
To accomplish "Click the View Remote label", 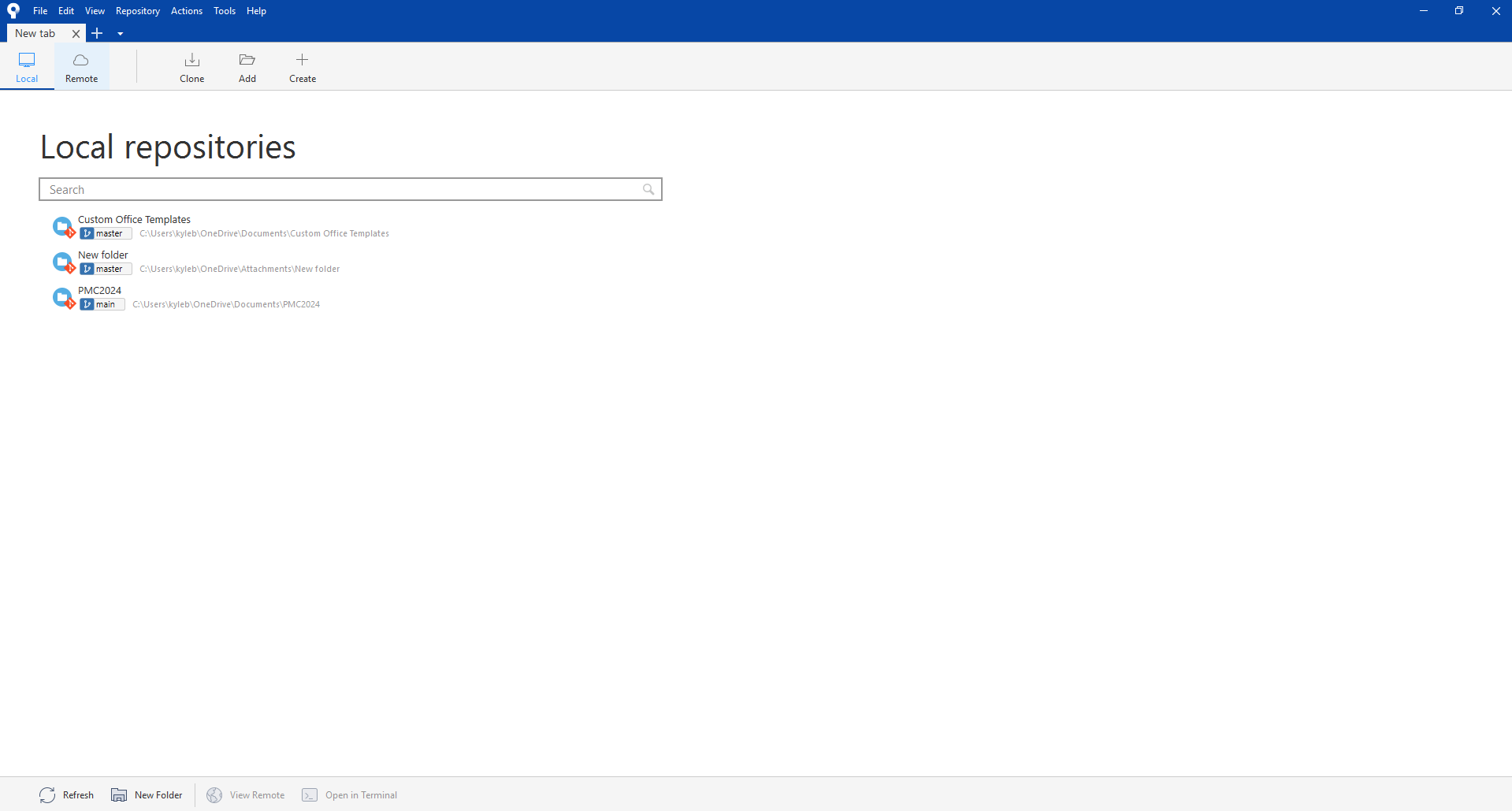I will (x=257, y=795).
